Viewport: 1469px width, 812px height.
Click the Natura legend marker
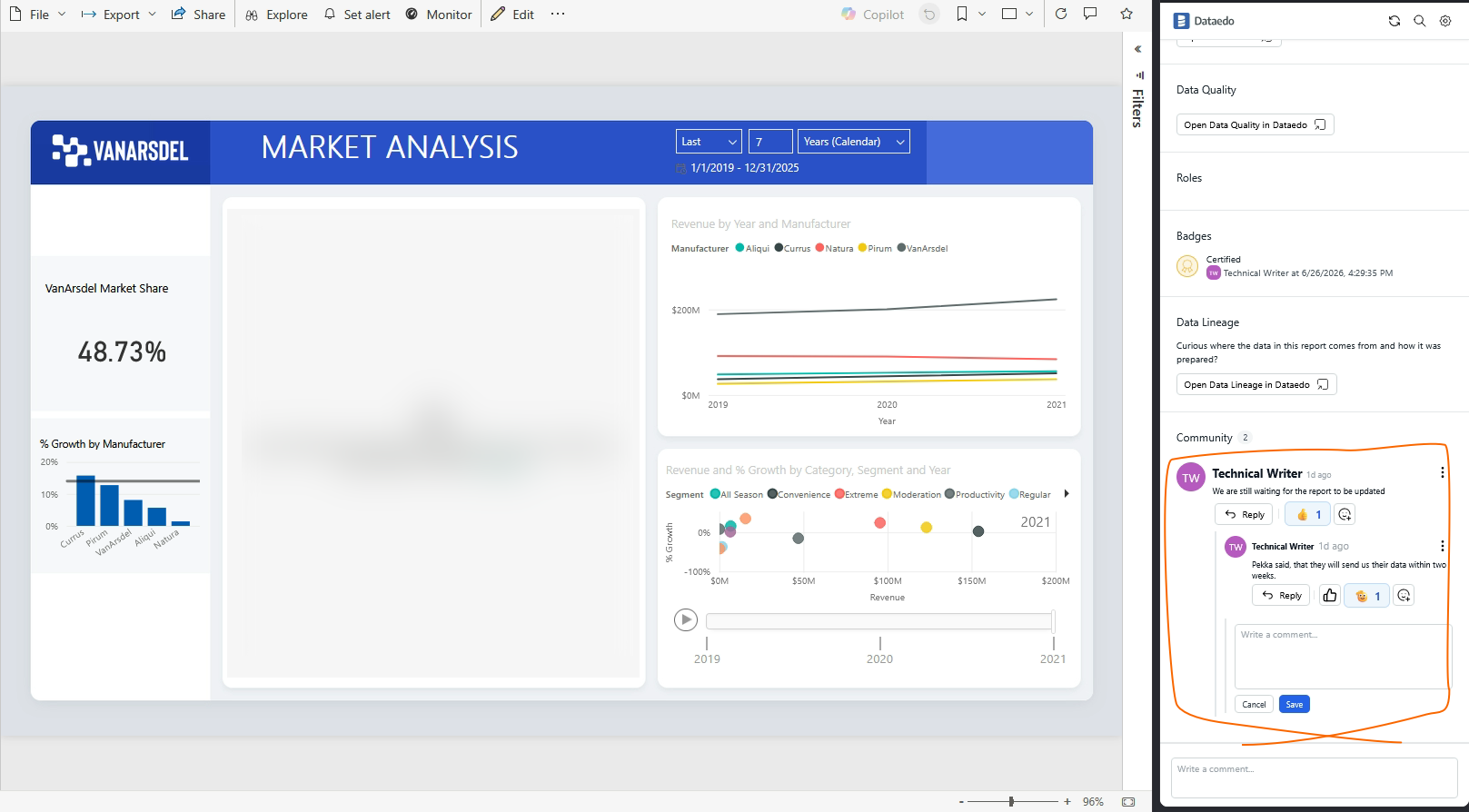click(819, 248)
